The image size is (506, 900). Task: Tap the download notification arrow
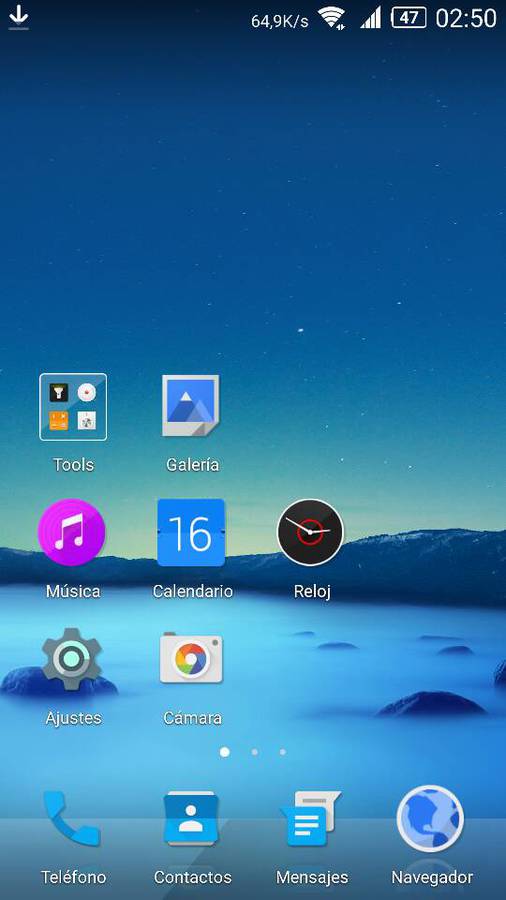(18, 17)
